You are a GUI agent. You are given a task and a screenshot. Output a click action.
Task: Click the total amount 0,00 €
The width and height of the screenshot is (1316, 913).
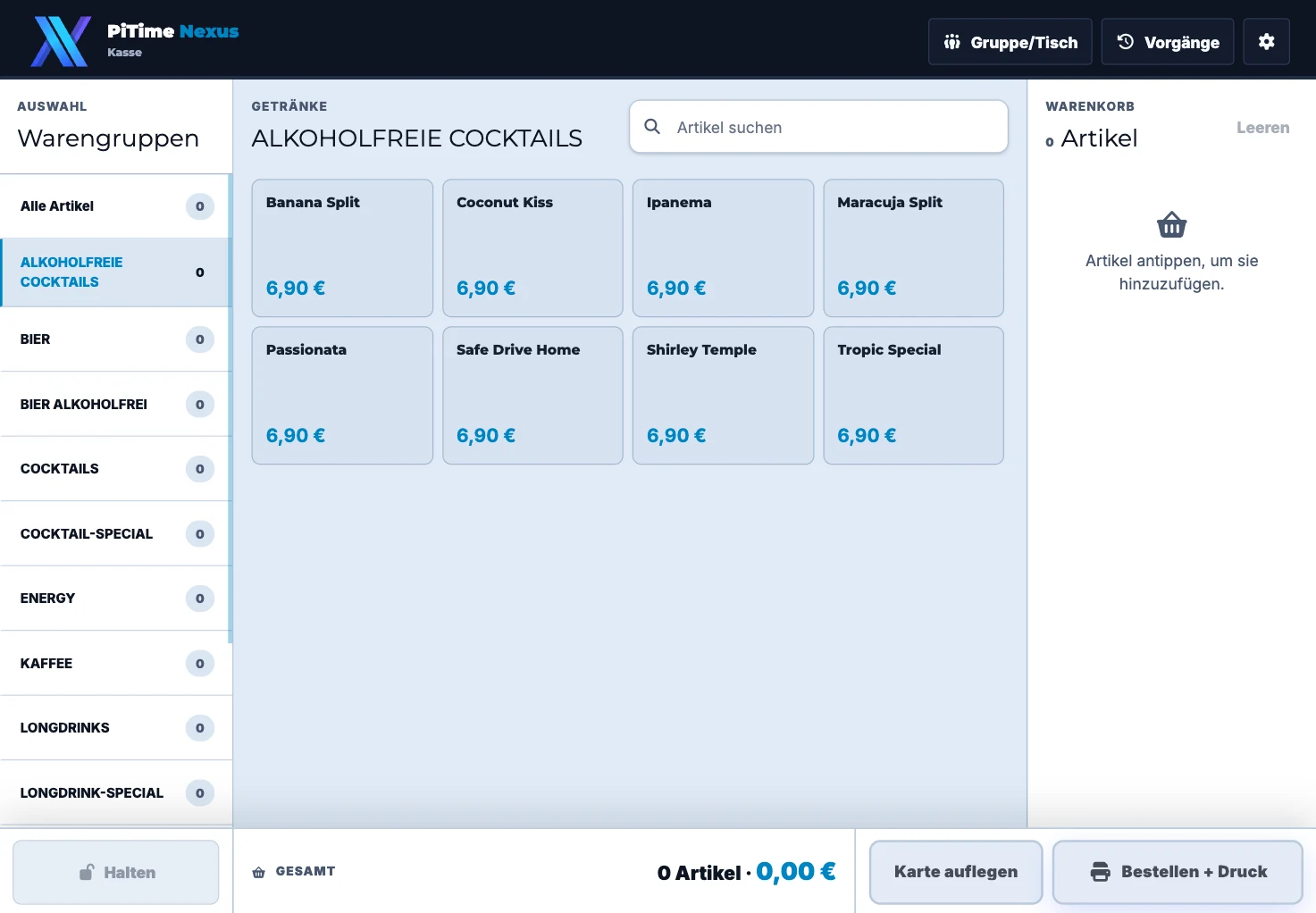pyautogui.click(x=796, y=871)
